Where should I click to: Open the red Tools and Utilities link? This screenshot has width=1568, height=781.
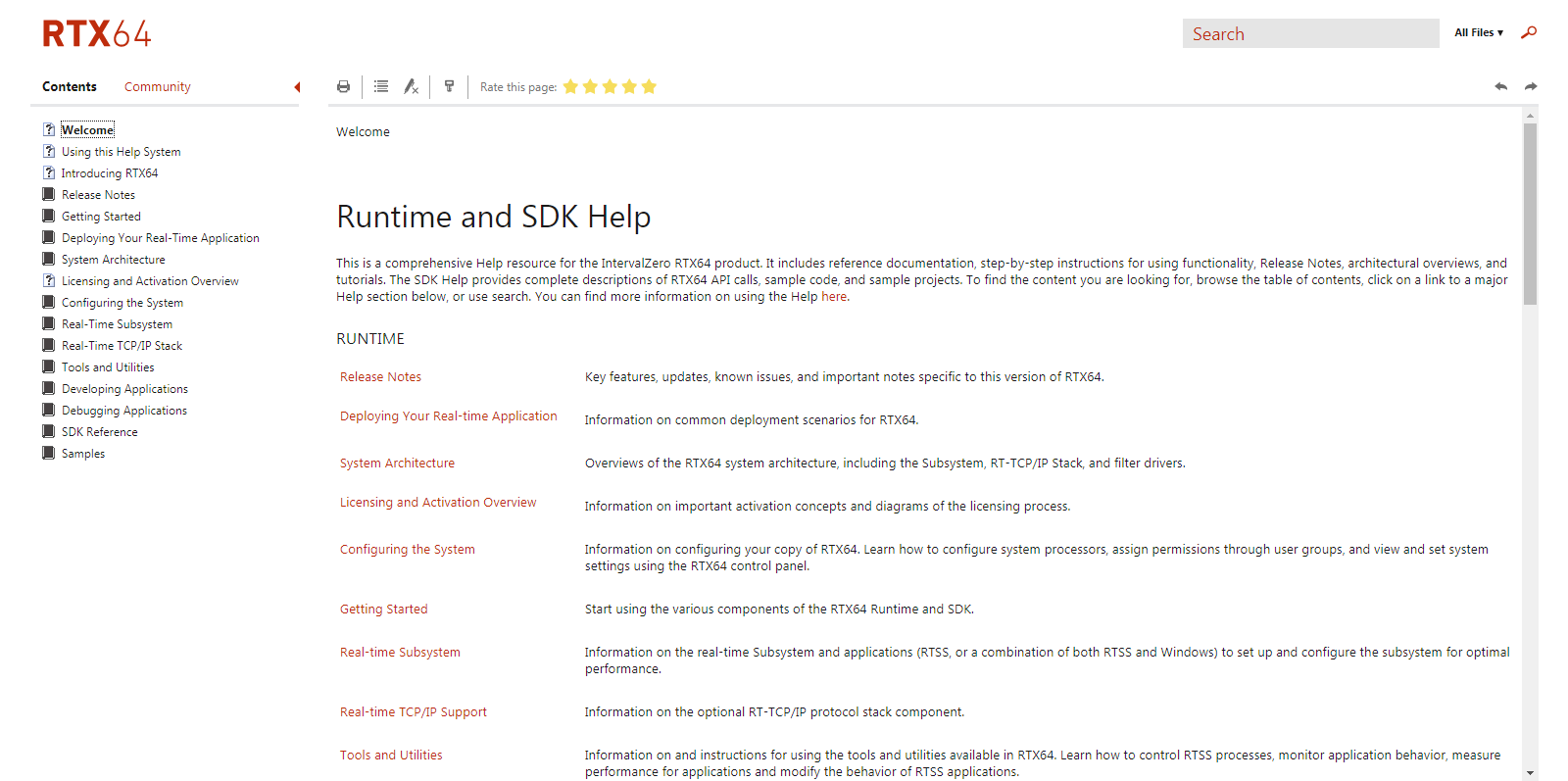(x=391, y=756)
